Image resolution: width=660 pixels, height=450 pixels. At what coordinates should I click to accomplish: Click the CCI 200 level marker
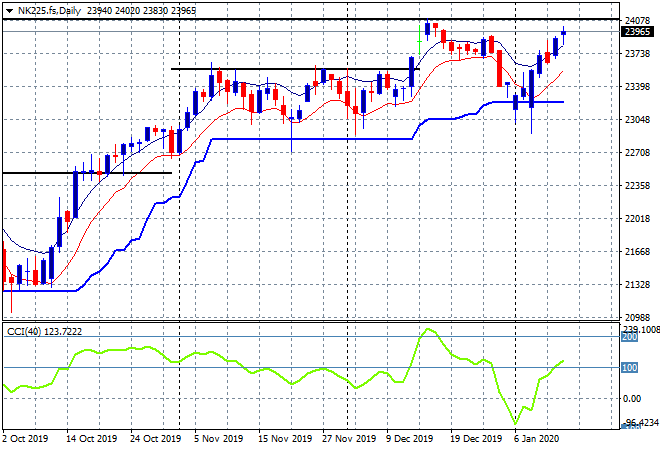[x=629, y=337]
